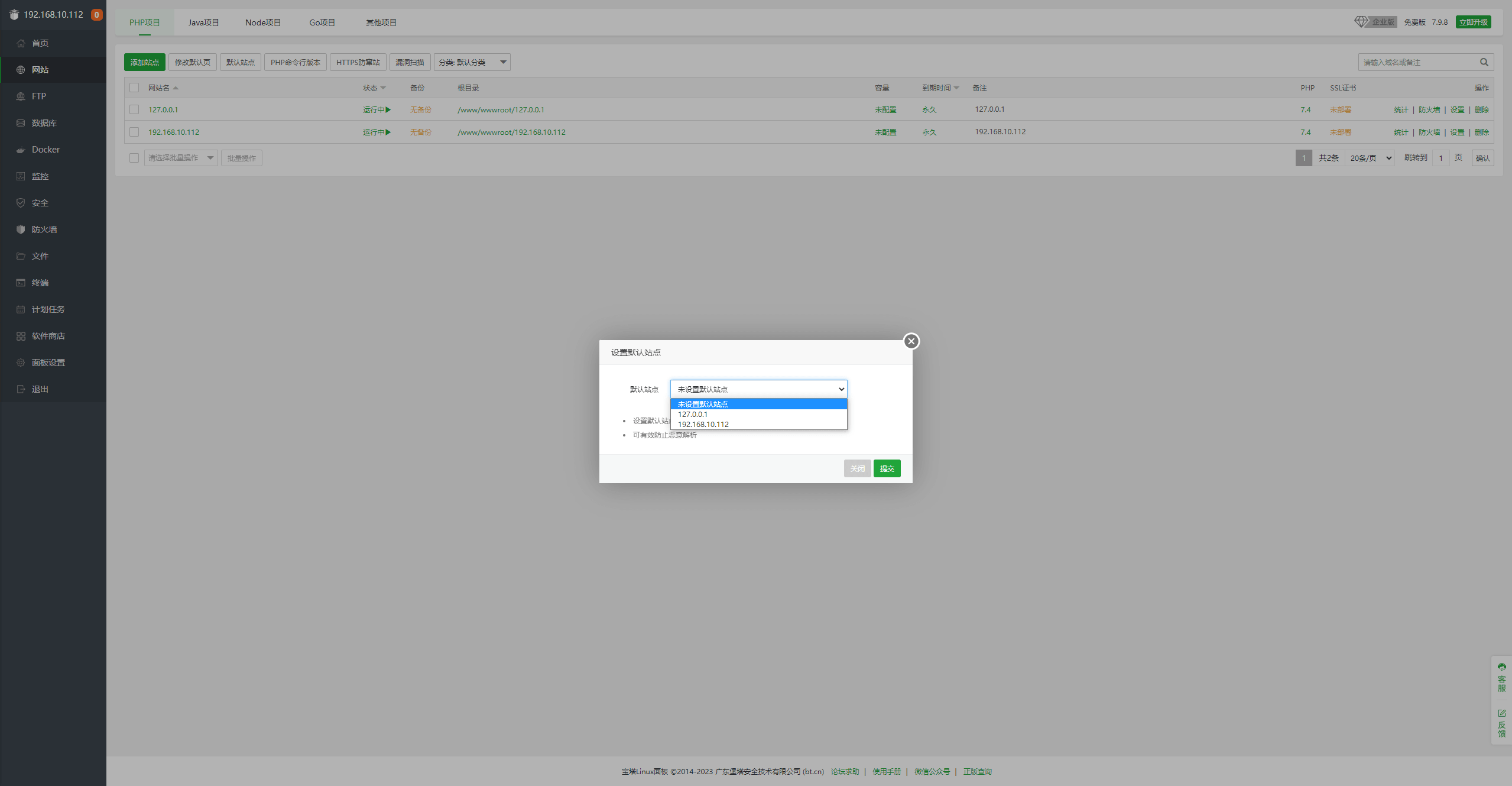Click the Docker whale sidebar icon
Viewport: 1512px width, 786px height.
(x=21, y=150)
